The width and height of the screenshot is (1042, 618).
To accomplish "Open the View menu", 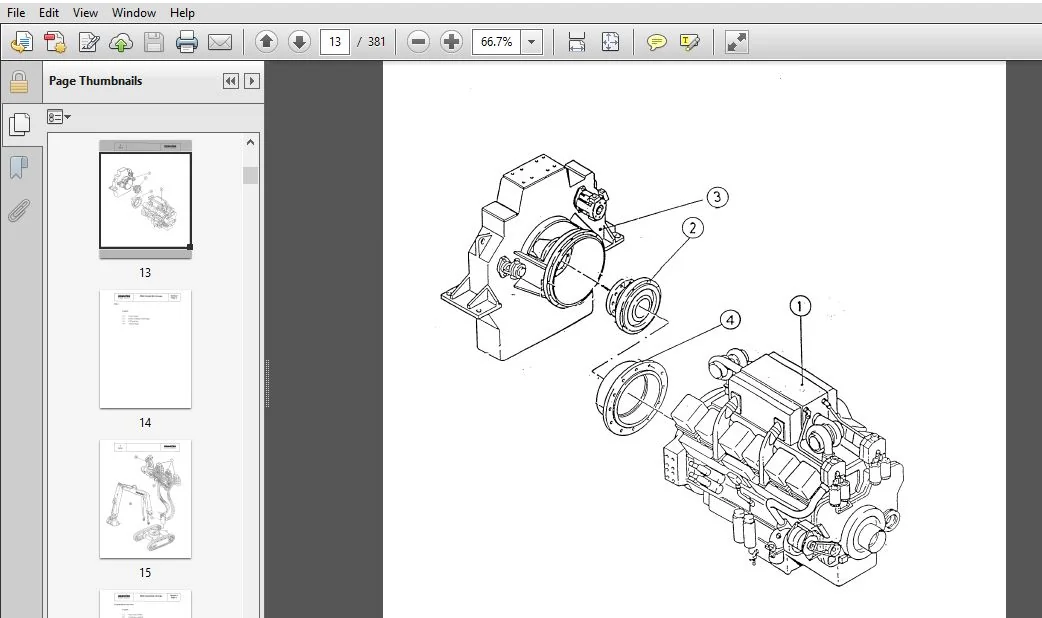I will (85, 13).
